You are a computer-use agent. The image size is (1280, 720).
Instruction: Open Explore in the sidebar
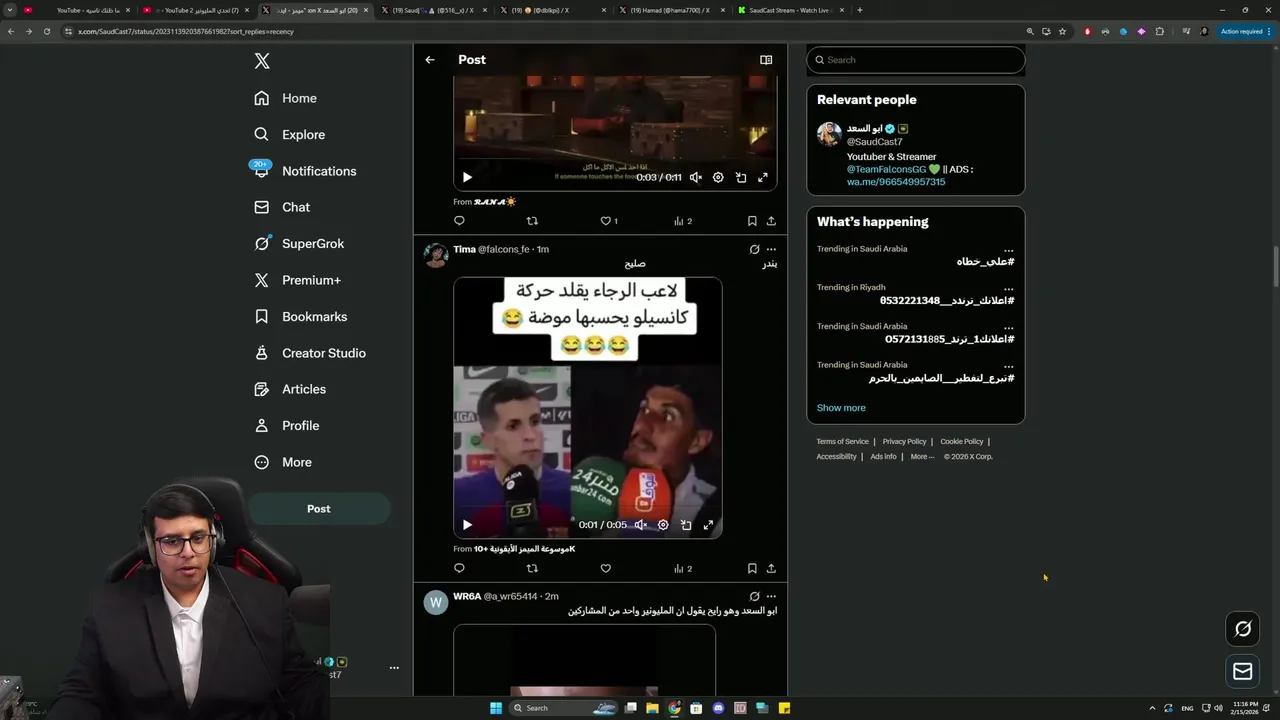click(289, 135)
